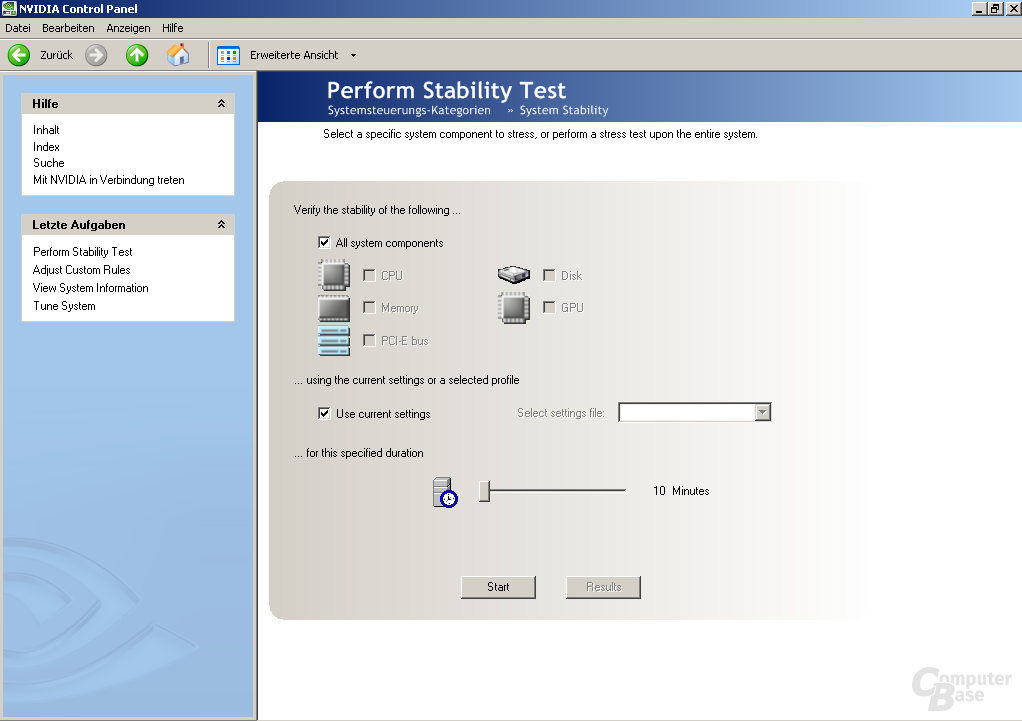Open Adjust Custom Rules task
The width and height of the screenshot is (1022, 721).
[x=81, y=270]
